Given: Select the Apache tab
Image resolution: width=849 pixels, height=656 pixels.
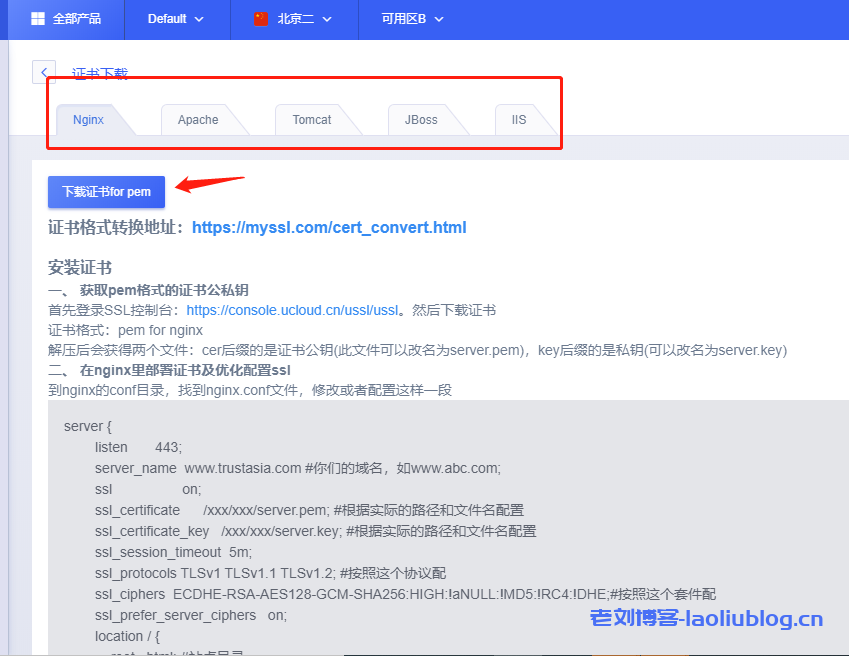Looking at the screenshot, I should click(199, 120).
